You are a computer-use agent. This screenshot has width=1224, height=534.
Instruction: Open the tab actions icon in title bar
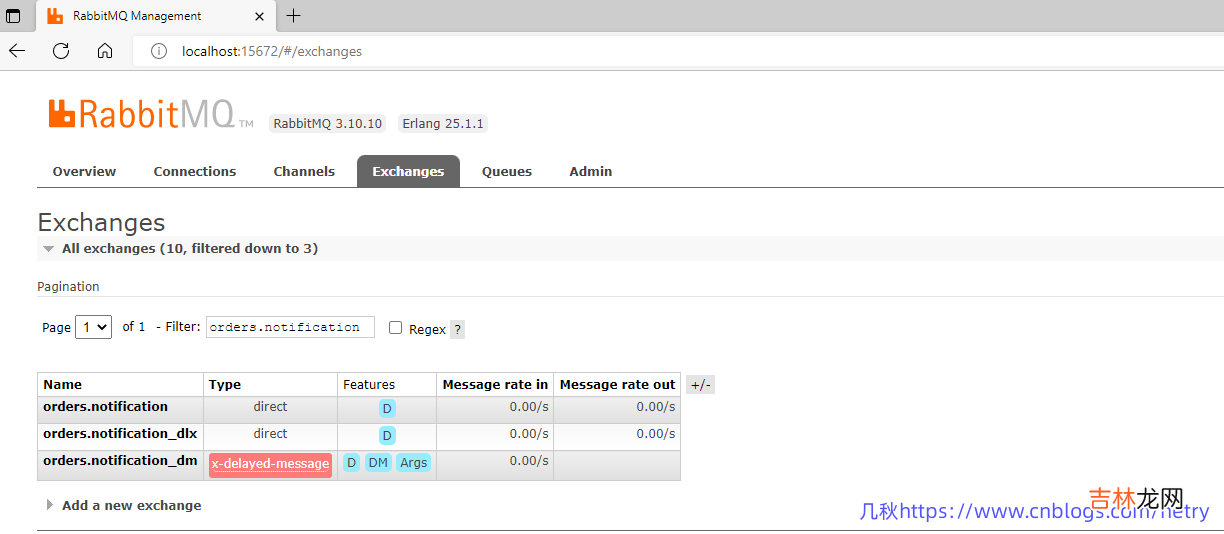click(14, 16)
